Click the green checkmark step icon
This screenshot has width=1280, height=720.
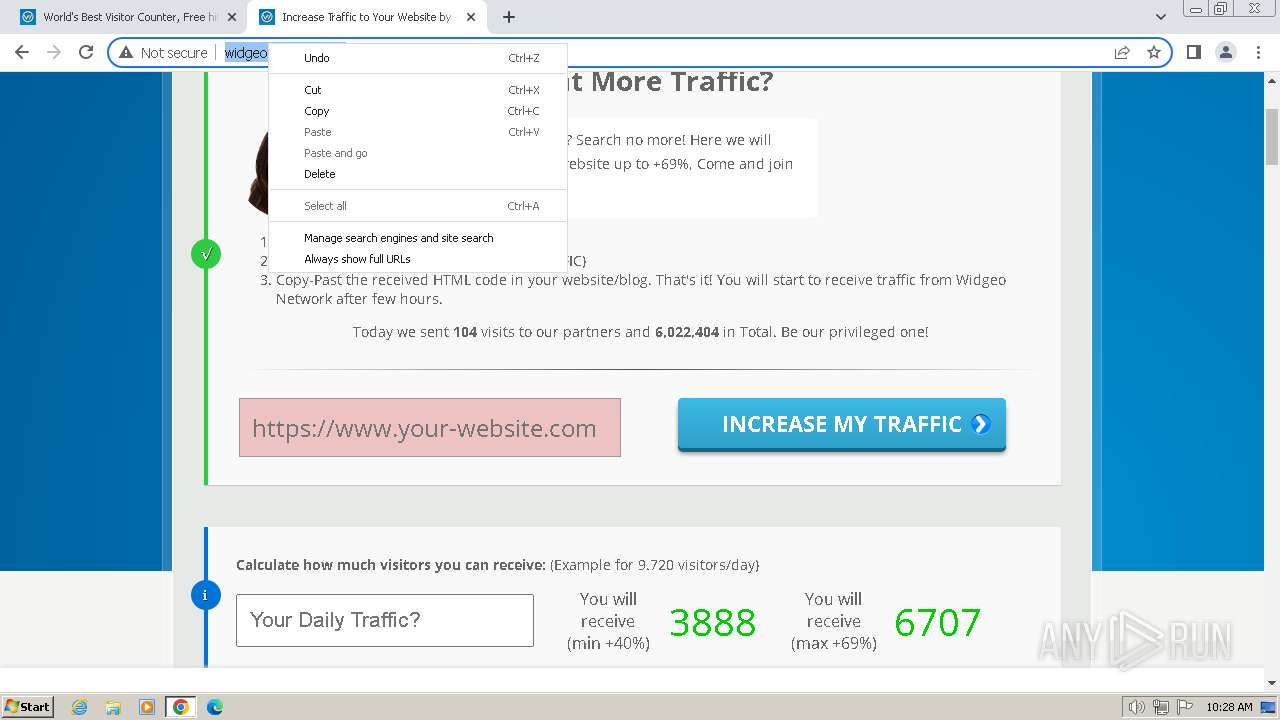tap(205, 254)
